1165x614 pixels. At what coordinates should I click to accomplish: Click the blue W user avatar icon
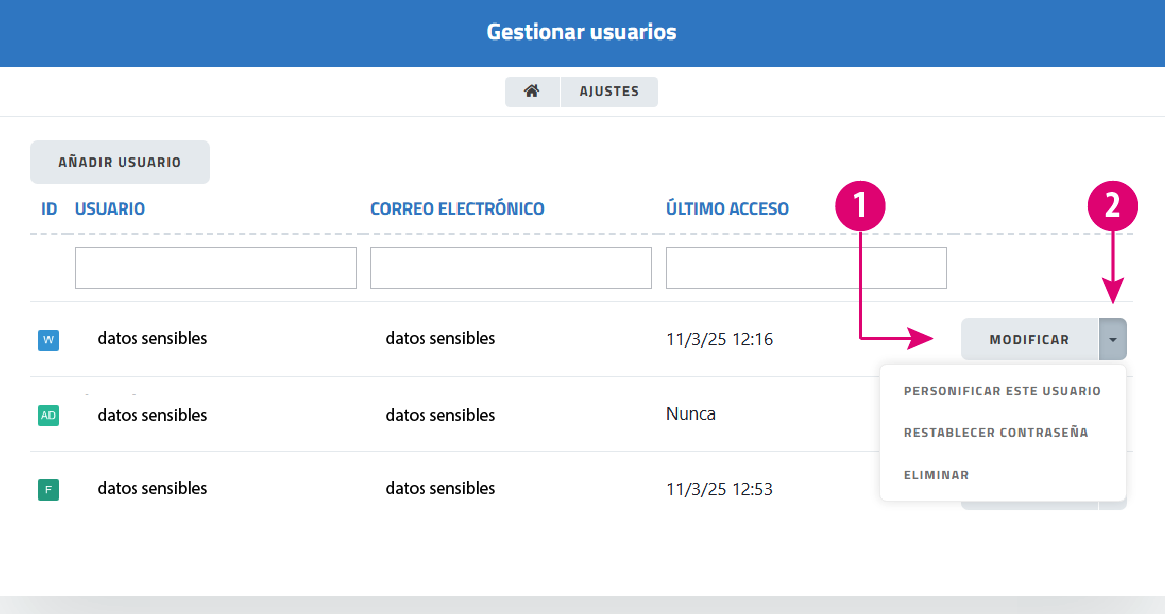48,340
